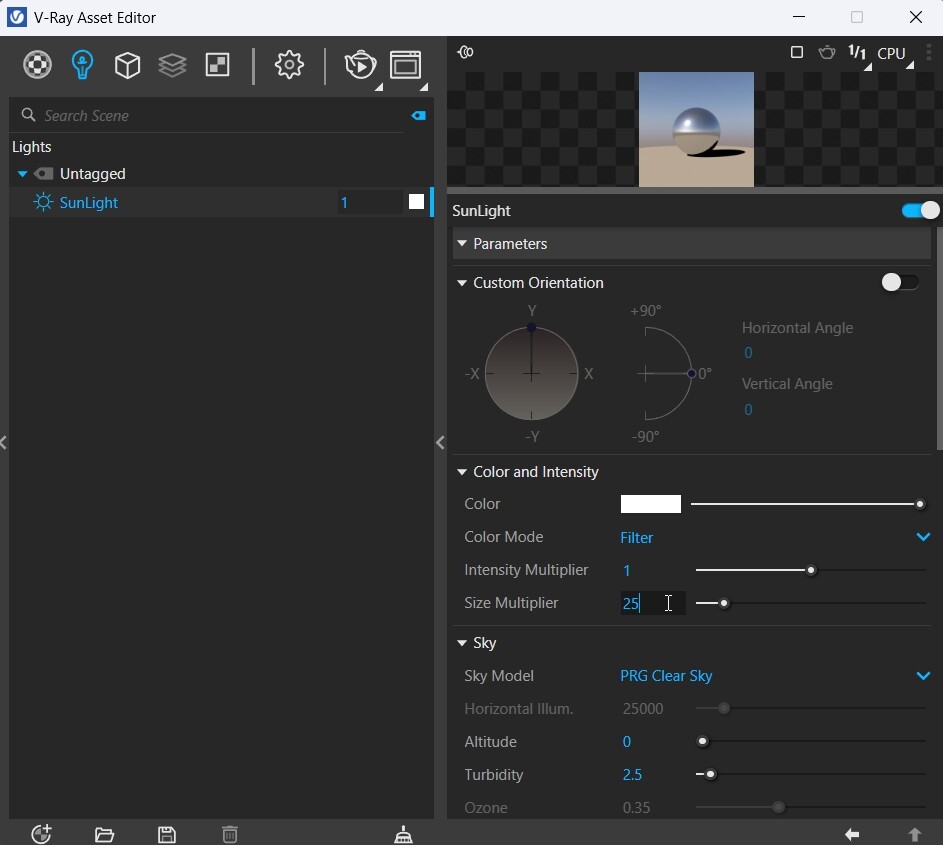Toggle the SunLight enable box in list
Screen dimensions: 943x845
pos(417,202)
